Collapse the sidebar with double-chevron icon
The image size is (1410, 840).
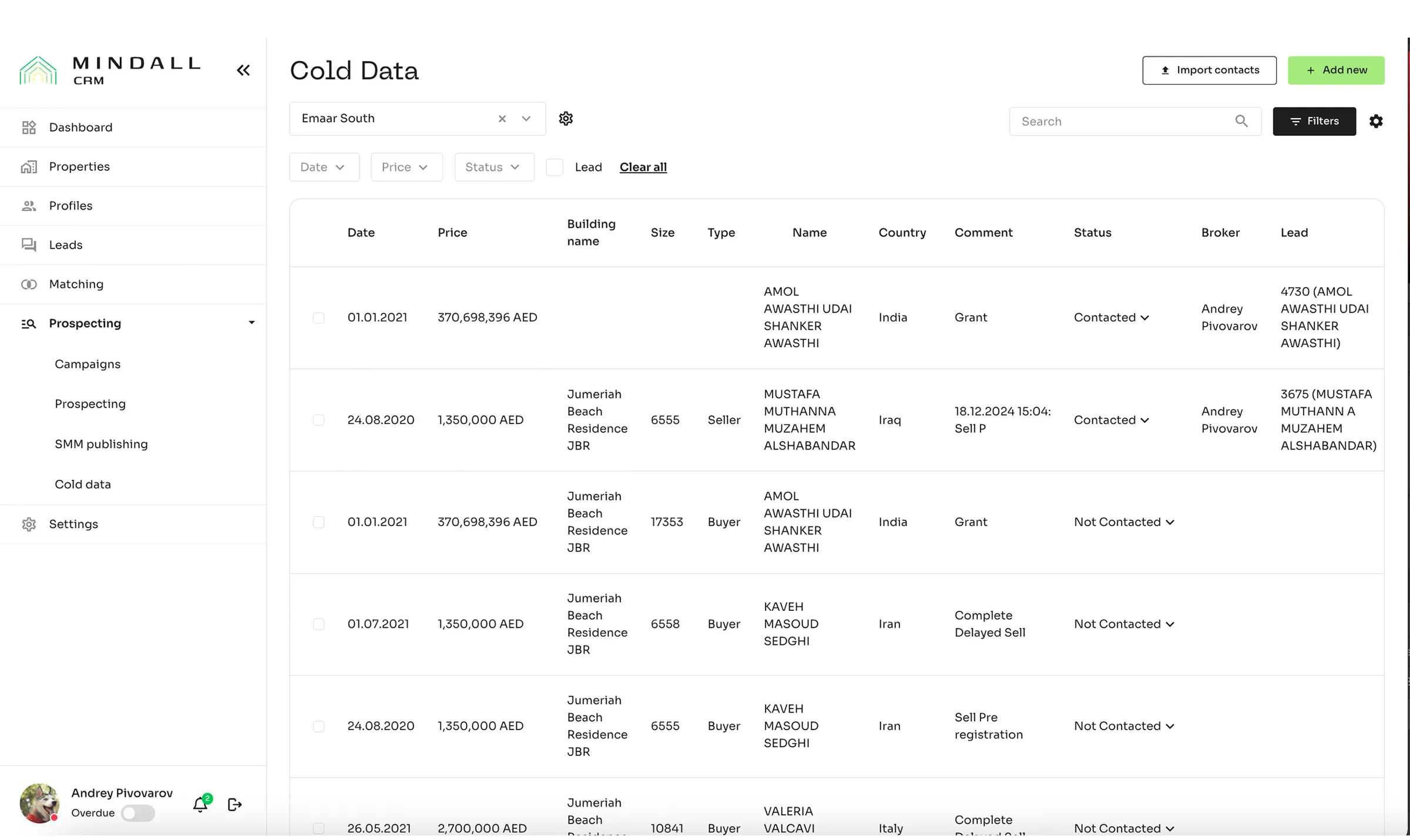(x=243, y=70)
